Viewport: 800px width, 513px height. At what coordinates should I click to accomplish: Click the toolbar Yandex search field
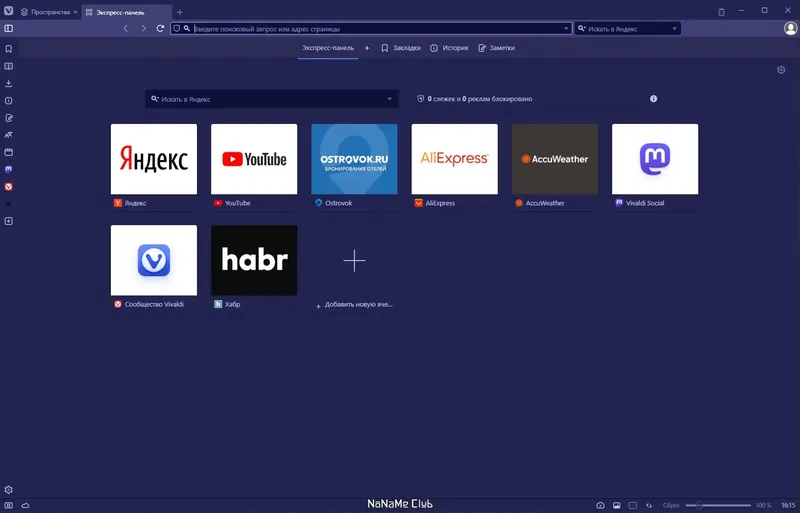(x=627, y=29)
